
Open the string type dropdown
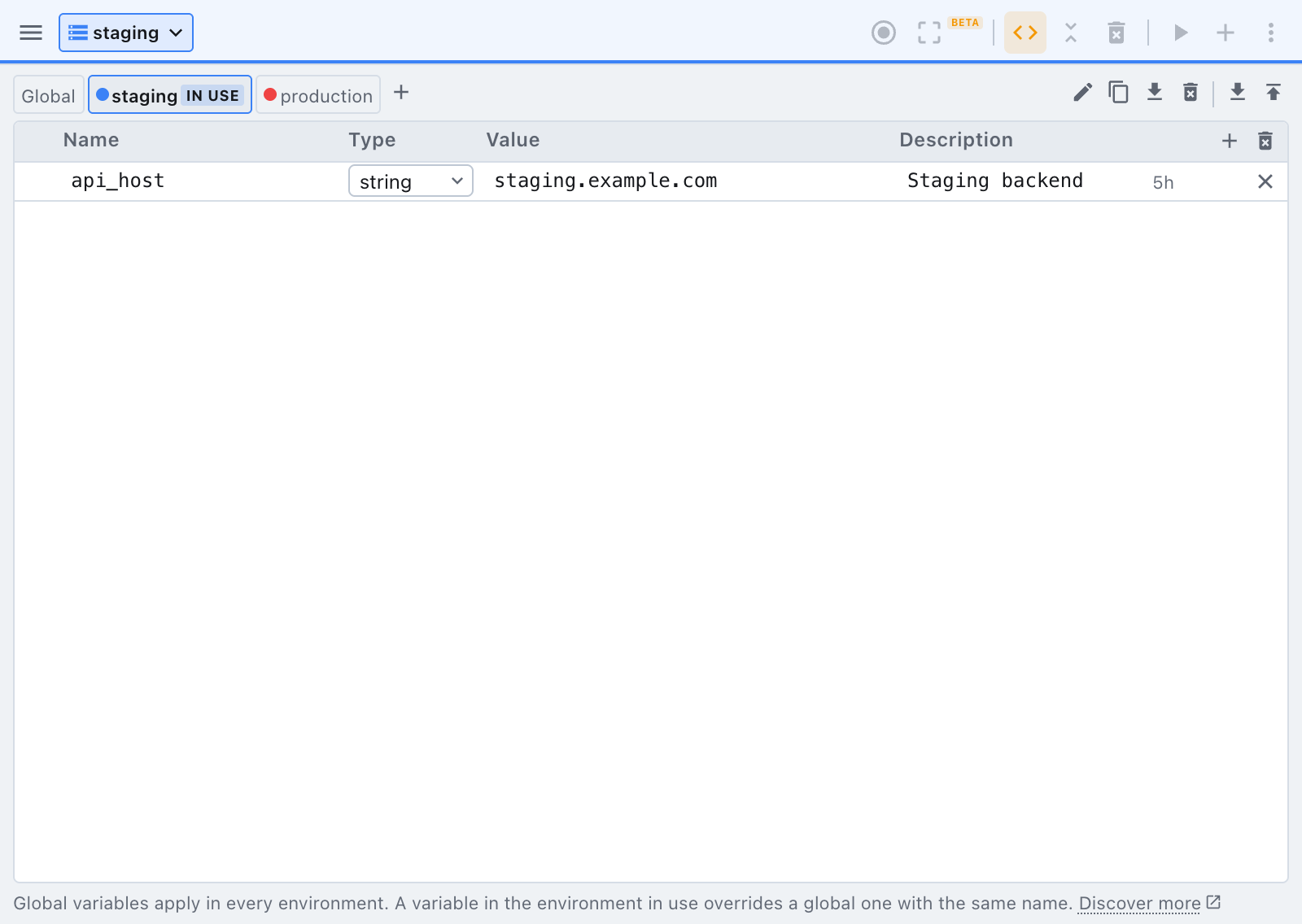pyautogui.click(x=411, y=181)
